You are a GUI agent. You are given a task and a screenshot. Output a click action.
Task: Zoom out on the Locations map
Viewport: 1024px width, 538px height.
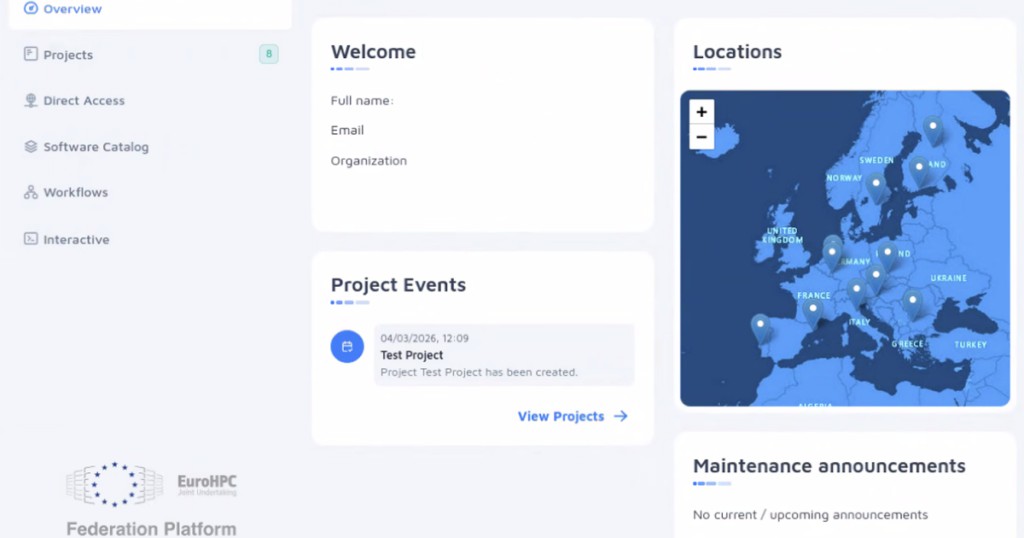coord(702,137)
